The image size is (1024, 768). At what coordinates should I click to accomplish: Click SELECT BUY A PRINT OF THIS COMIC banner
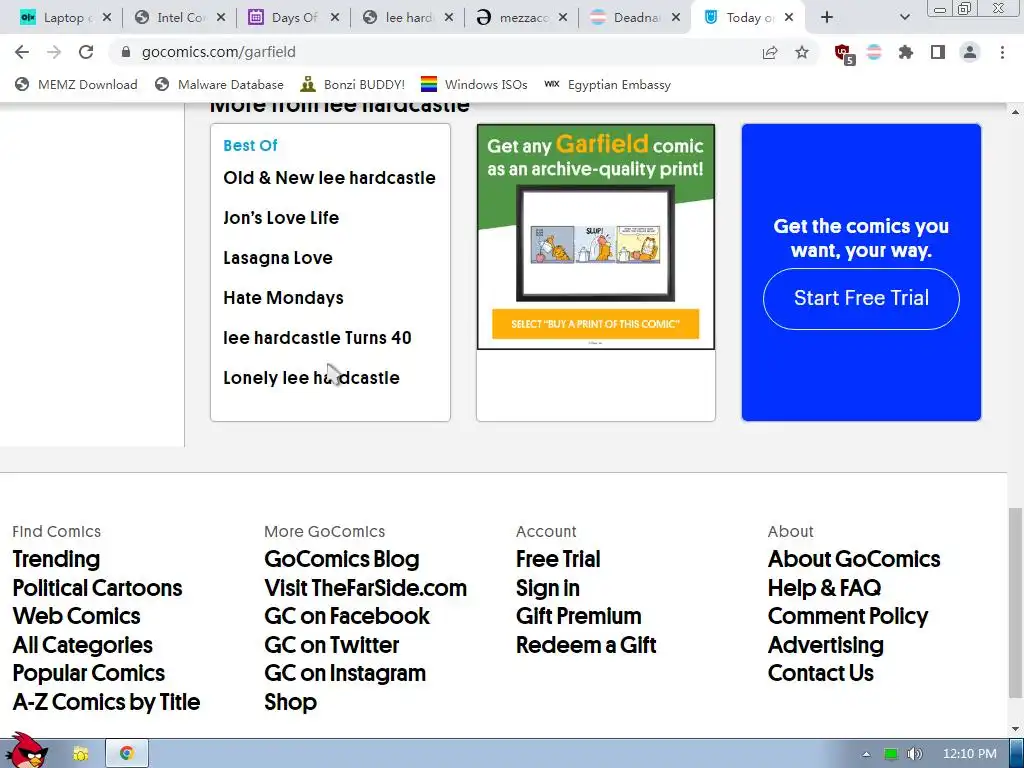tap(596, 324)
